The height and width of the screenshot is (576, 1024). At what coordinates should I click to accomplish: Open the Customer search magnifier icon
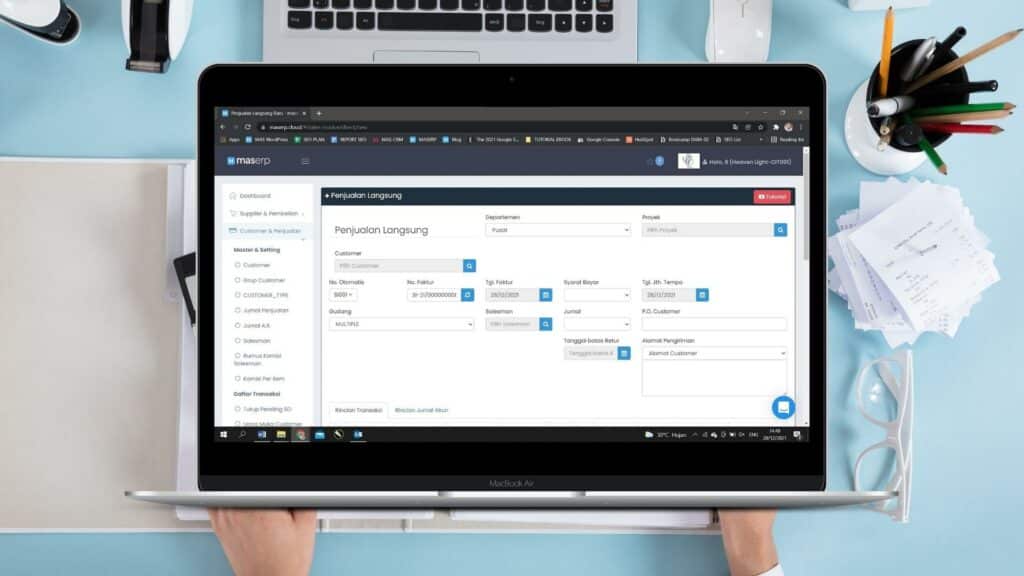[x=469, y=265]
